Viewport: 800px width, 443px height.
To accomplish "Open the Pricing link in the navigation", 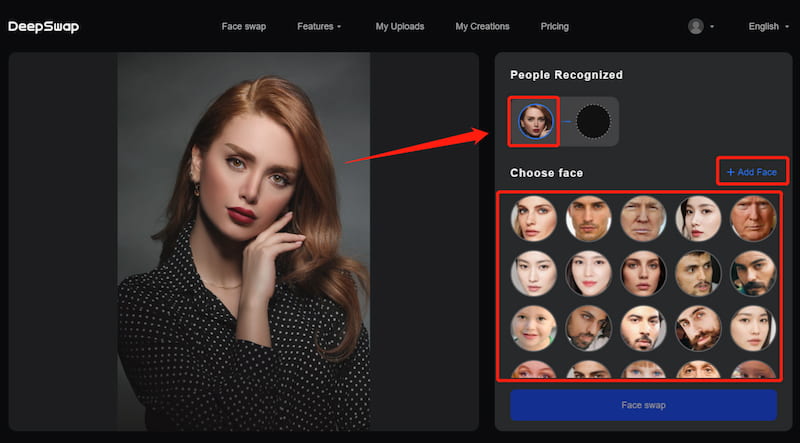I will 554,27.
